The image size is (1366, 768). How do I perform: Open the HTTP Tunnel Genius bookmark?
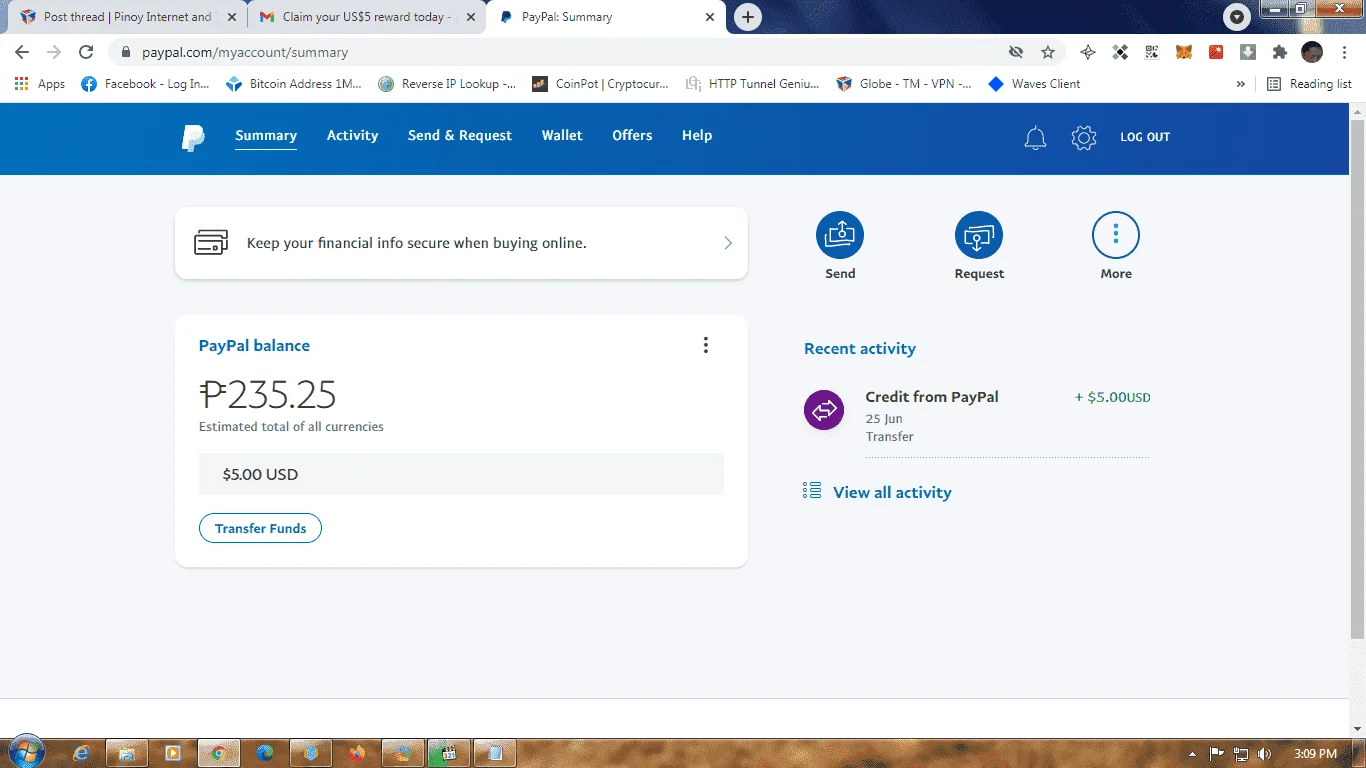point(752,84)
